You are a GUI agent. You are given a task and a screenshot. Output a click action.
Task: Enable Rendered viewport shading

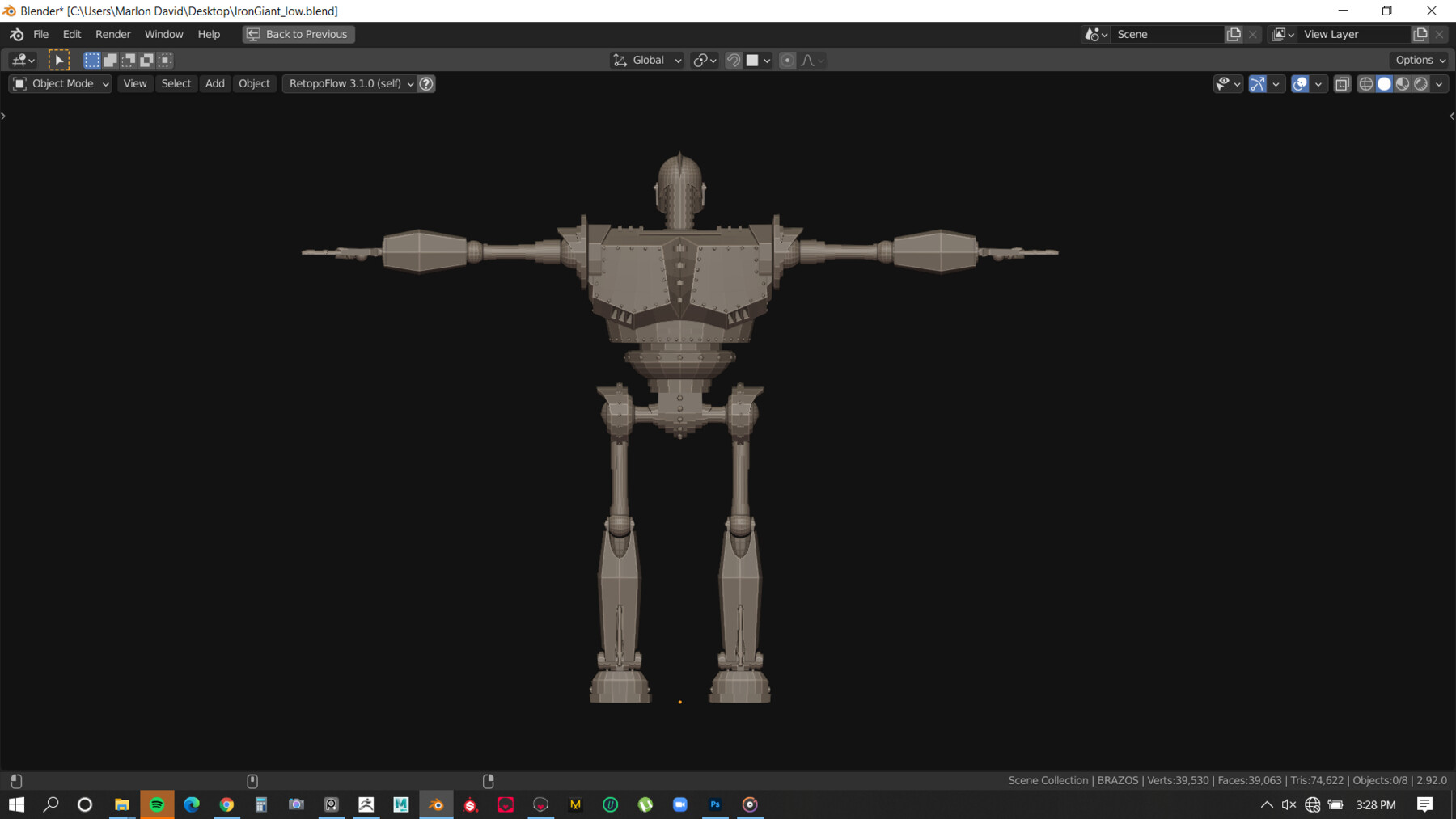1420,84
